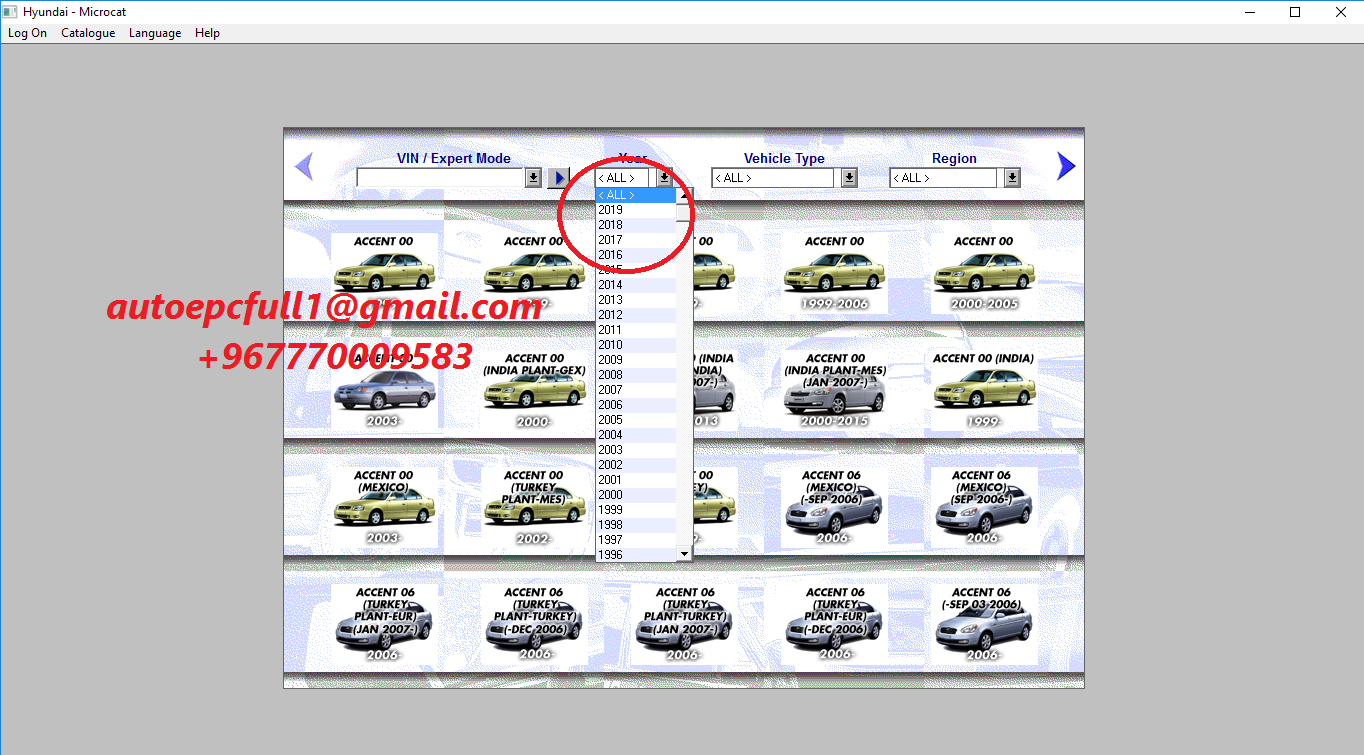Click the Year list scroll-up arrow
This screenshot has width=1364, height=755.
pyautogui.click(x=684, y=195)
